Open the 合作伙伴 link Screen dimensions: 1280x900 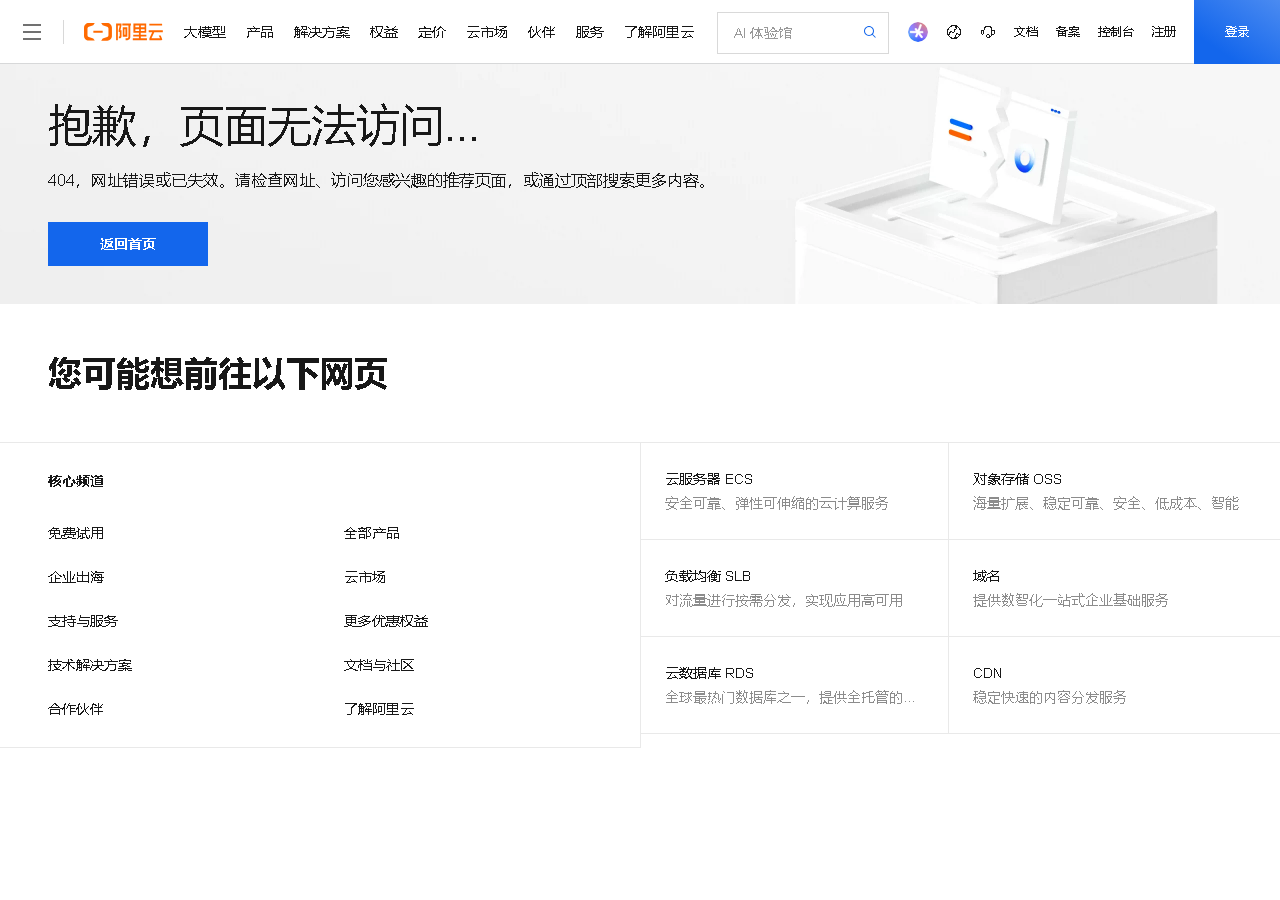click(x=76, y=709)
